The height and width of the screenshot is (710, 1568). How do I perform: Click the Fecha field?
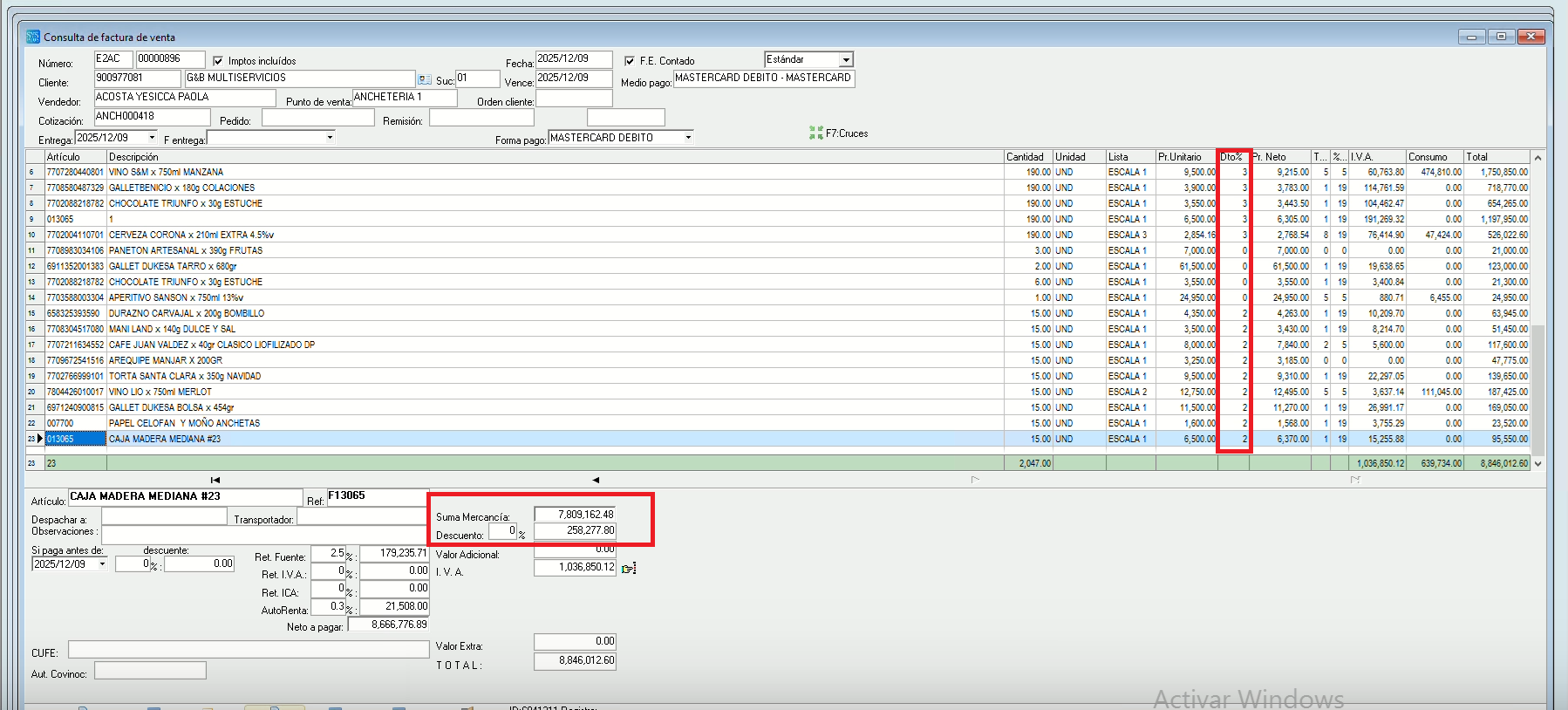click(x=574, y=59)
